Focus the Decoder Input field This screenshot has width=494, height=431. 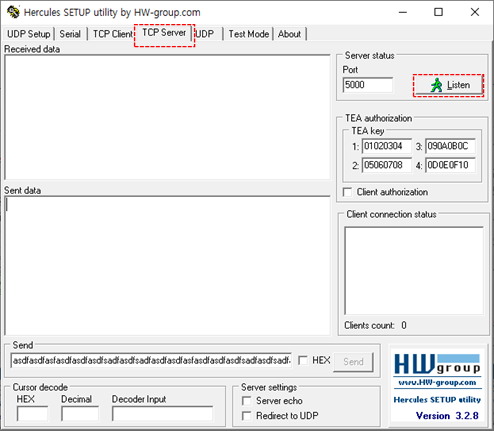(163, 414)
